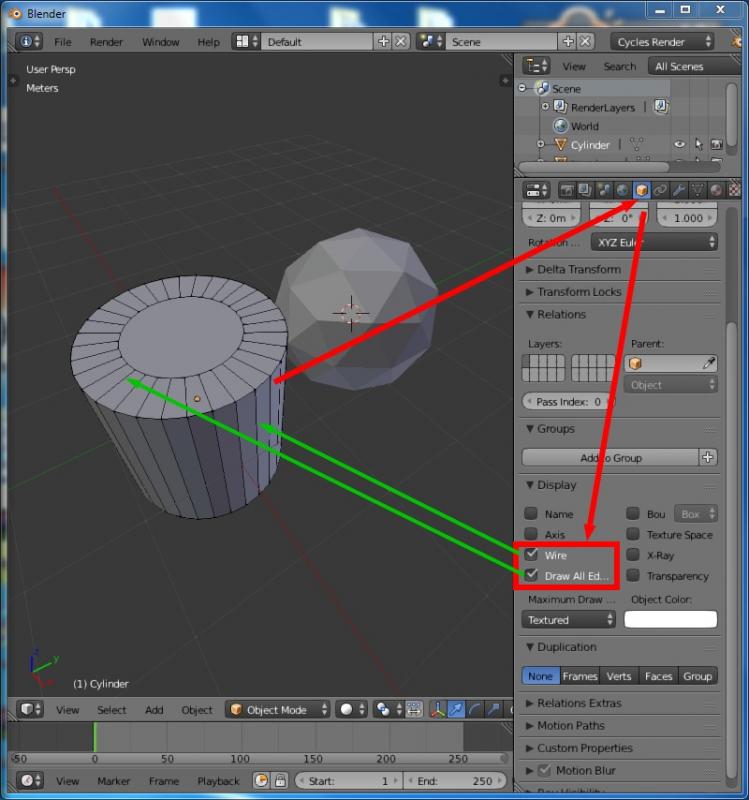Click the 3D View editor type icon
This screenshot has height=800, width=749.
click(30, 710)
